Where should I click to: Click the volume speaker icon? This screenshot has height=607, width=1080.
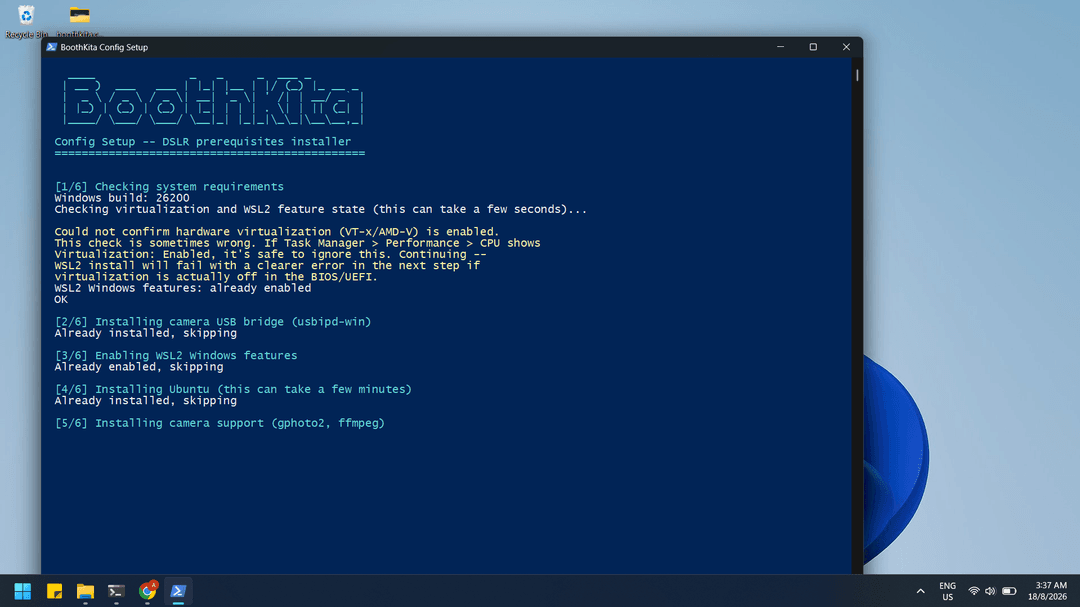coord(990,591)
